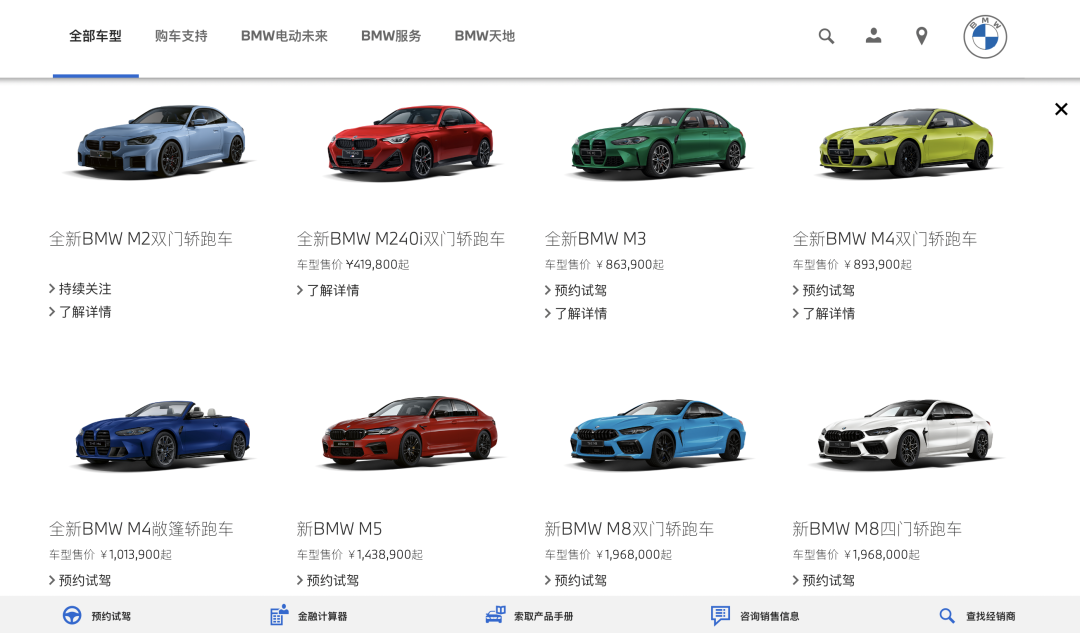Open the user account icon

coord(873,36)
